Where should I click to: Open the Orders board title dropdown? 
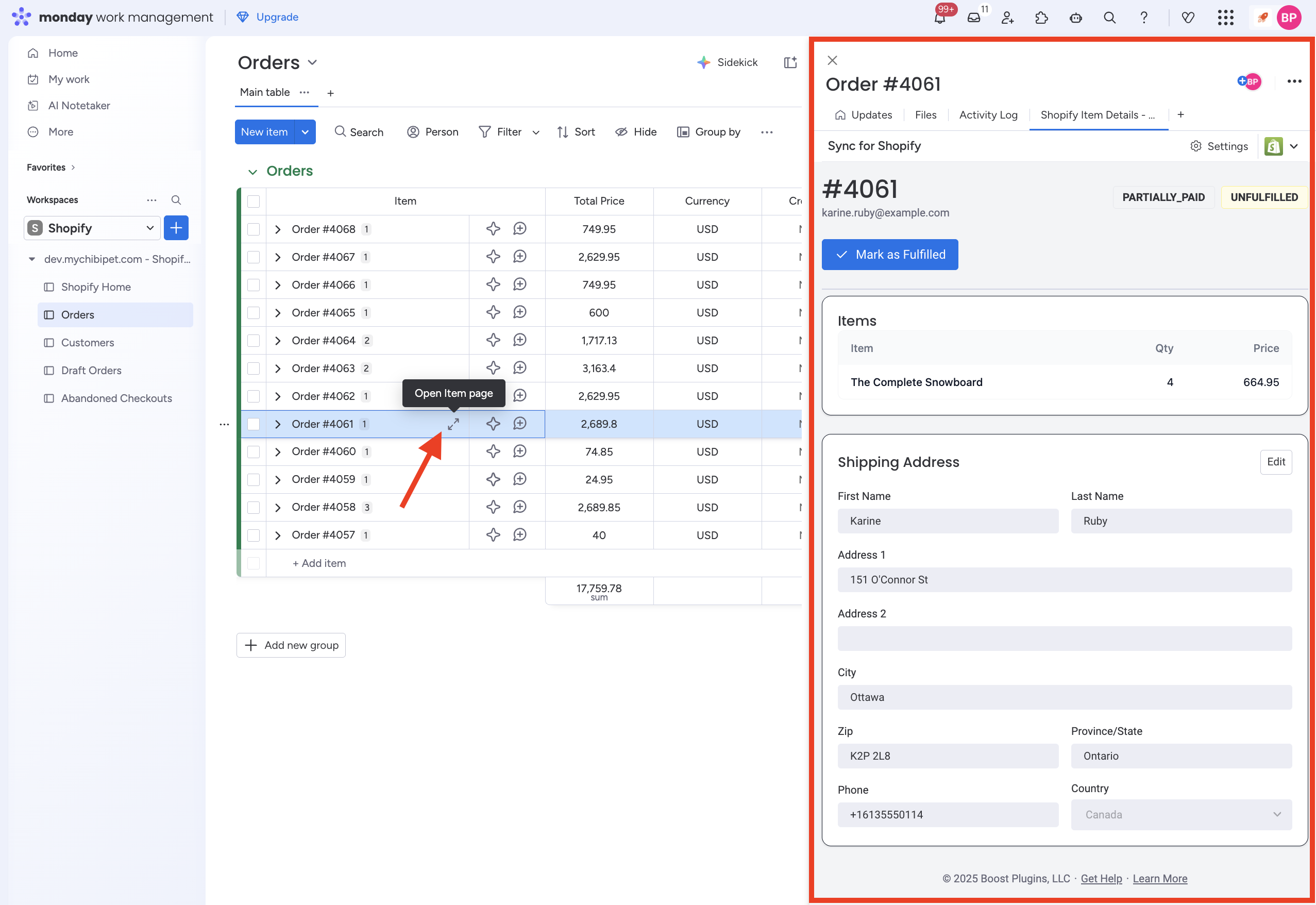312,63
